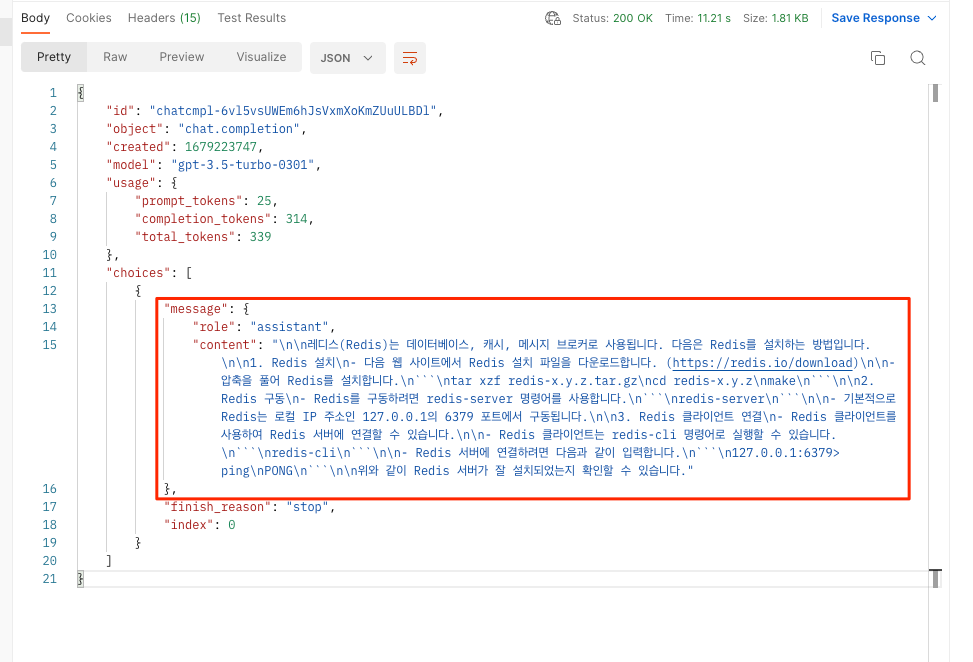The image size is (973, 662).
Task: Click the "stop" finish_reason value
Action: click(x=307, y=507)
